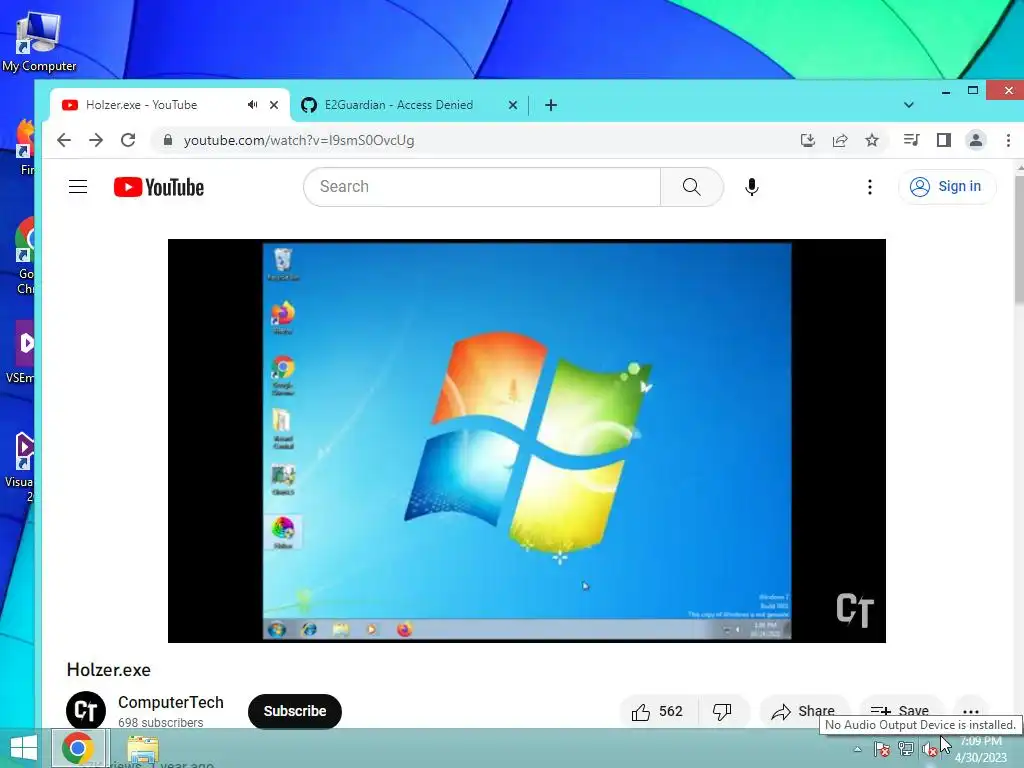The image size is (1024, 768).
Task: Click the muted speaker tray icon
Action: pyautogui.click(x=930, y=749)
